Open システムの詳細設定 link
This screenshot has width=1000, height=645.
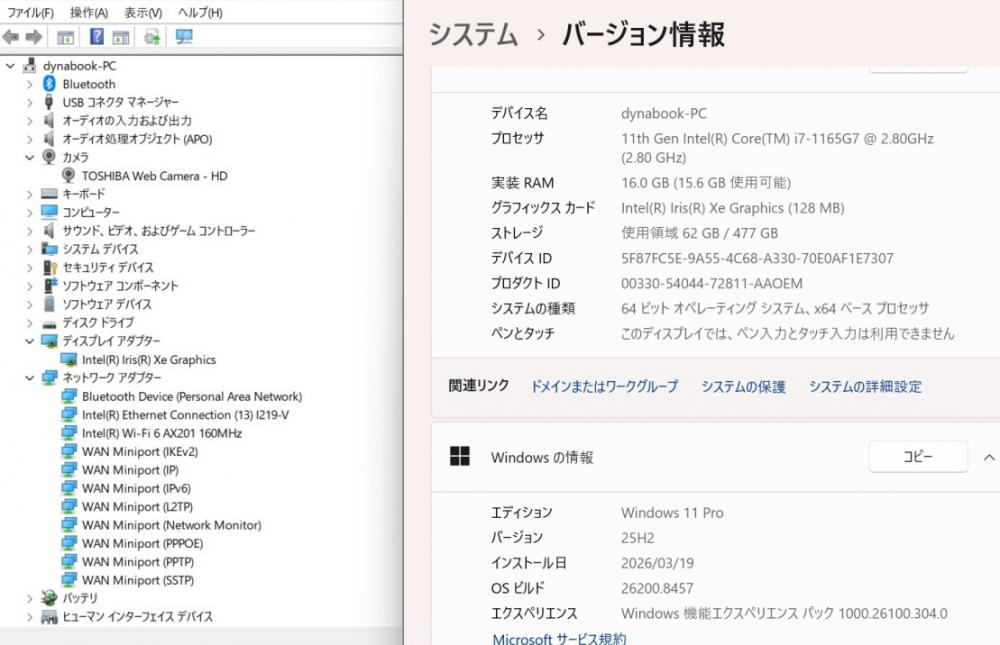click(x=865, y=387)
